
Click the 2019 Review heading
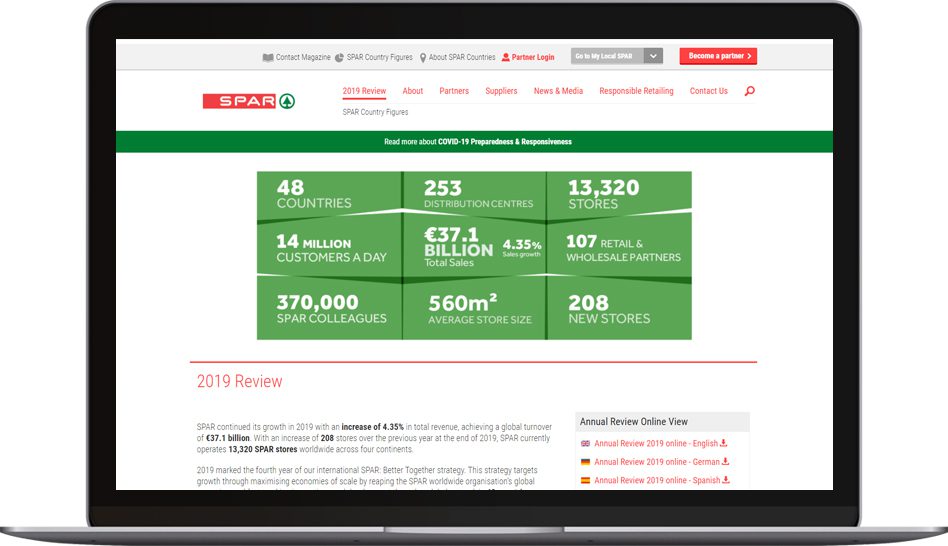tap(239, 382)
